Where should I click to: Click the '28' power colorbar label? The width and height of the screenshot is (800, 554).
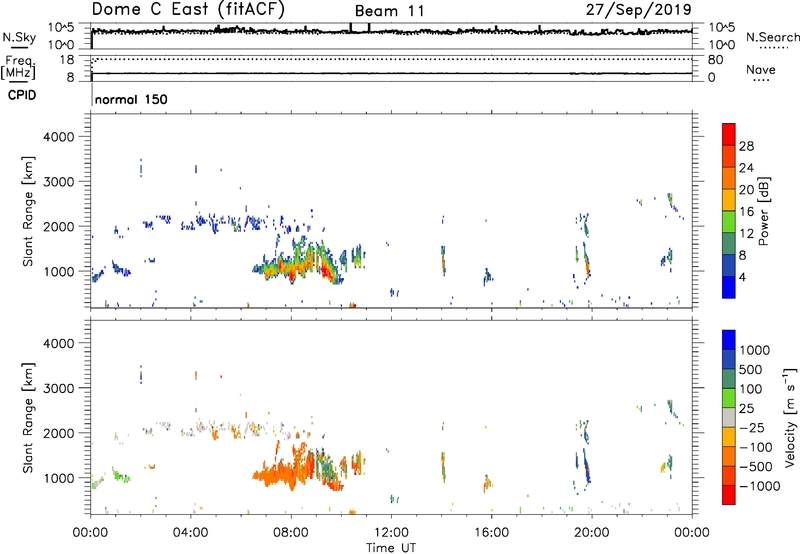click(x=746, y=146)
